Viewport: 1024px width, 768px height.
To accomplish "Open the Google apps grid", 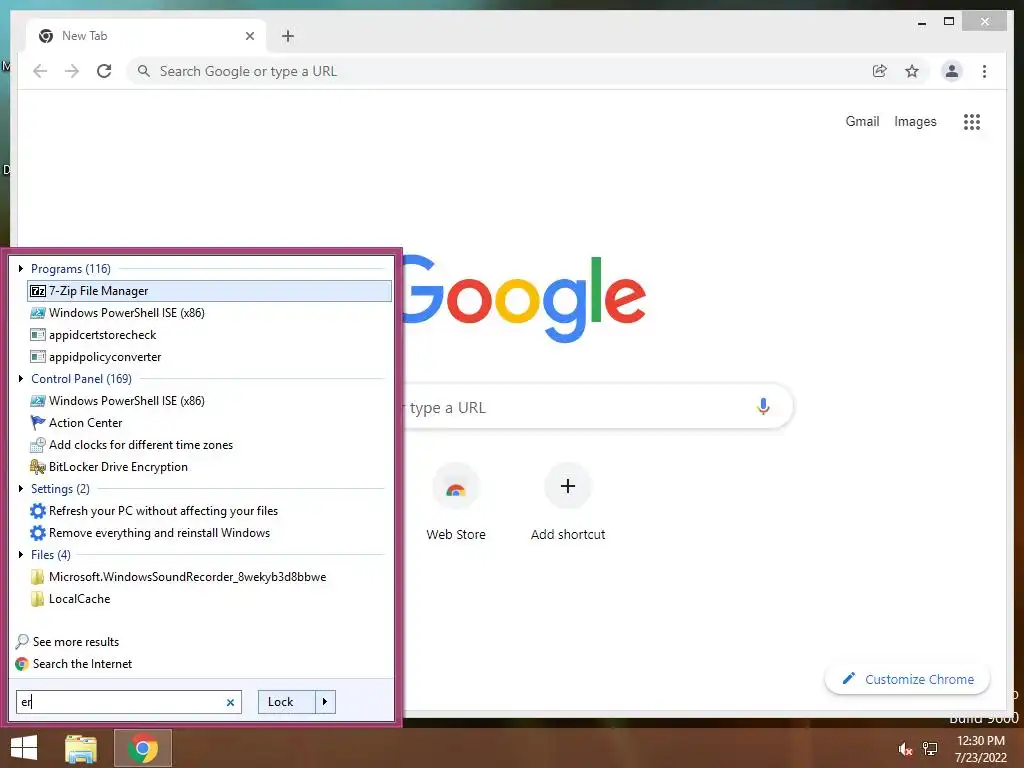I will (x=972, y=121).
